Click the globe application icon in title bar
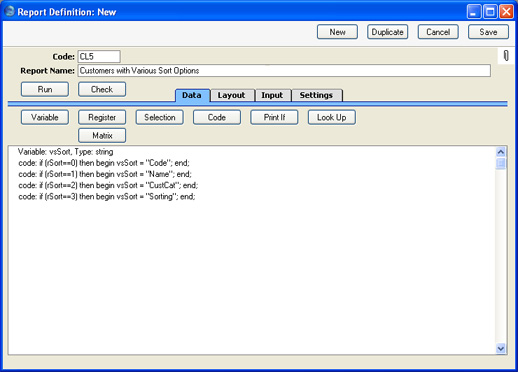This screenshot has width=518, height=372. [x=9, y=11]
